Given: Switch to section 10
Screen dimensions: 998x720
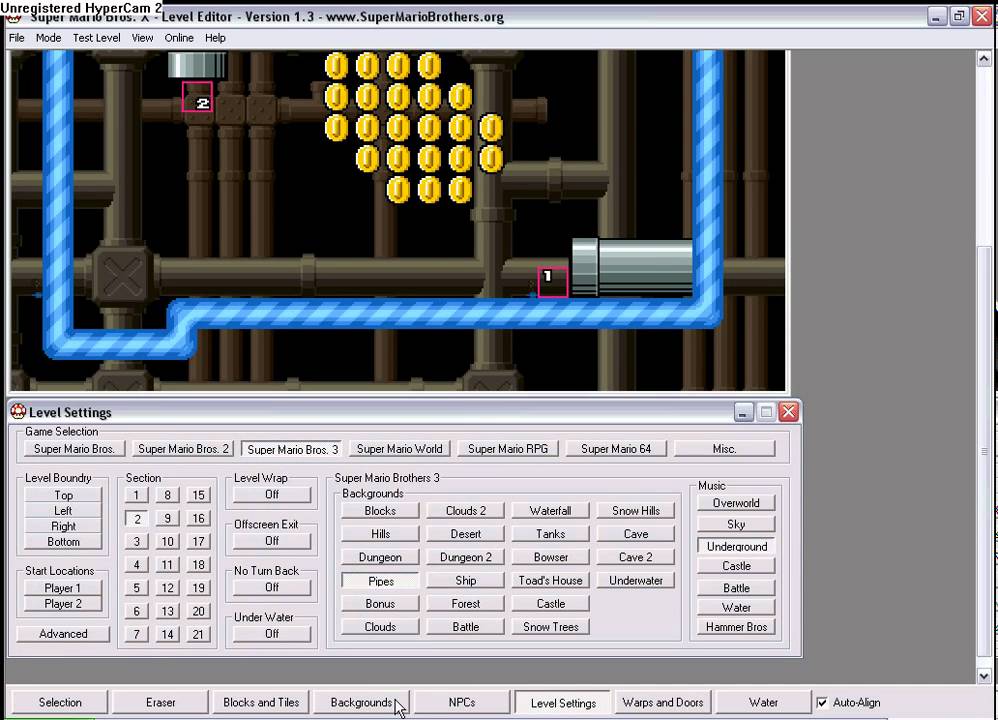Looking at the screenshot, I should [167, 542].
